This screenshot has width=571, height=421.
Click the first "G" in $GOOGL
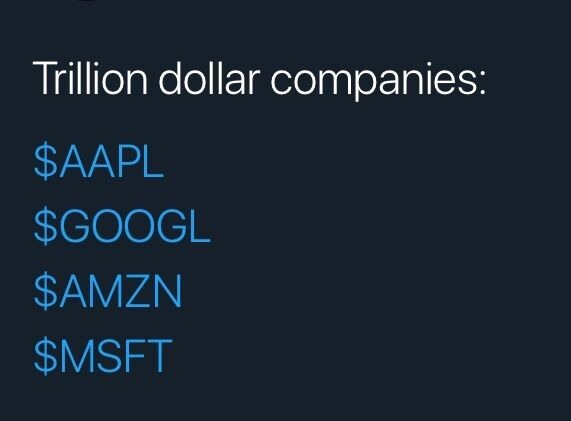click(x=74, y=226)
